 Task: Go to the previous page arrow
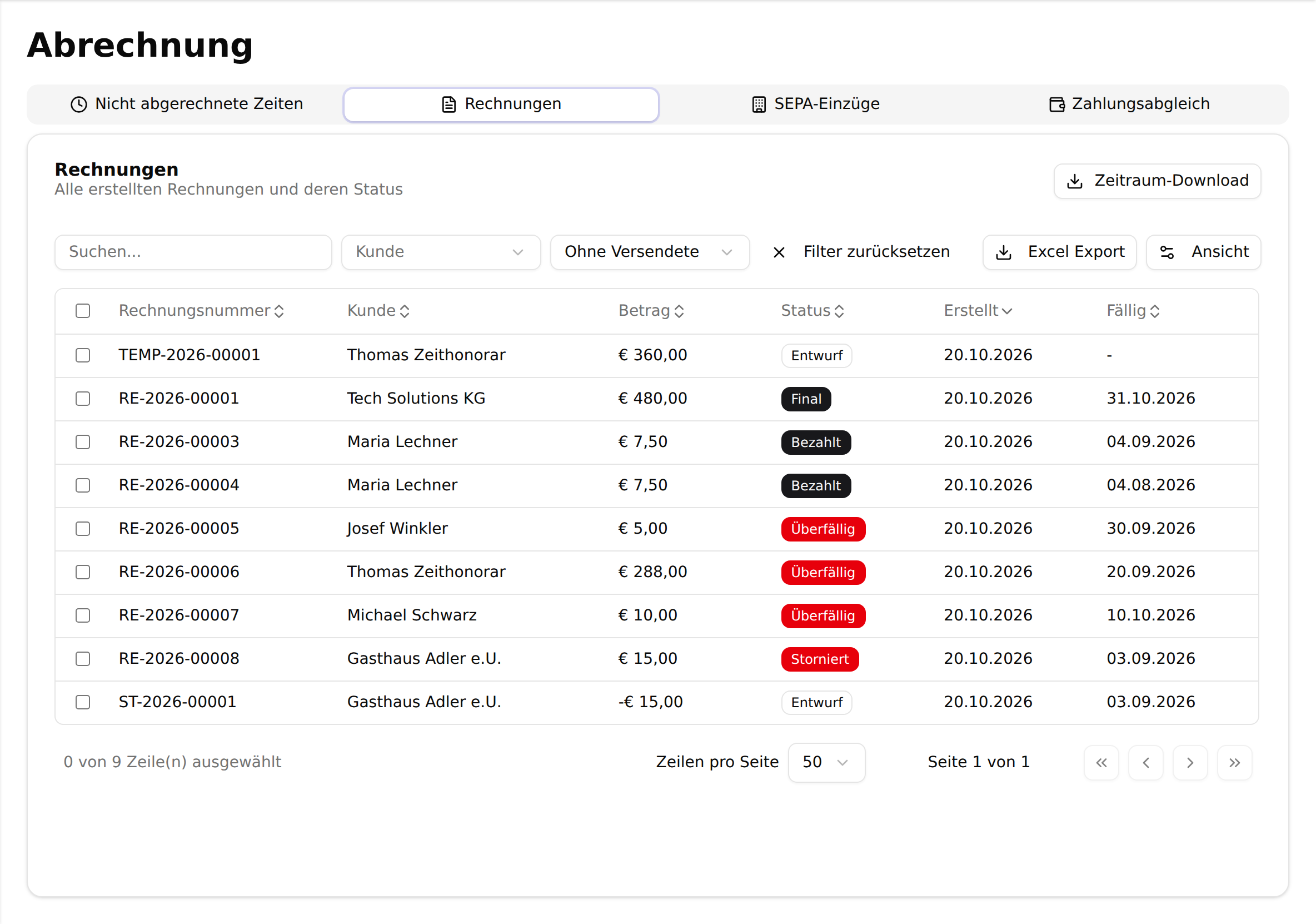[x=1146, y=763]
